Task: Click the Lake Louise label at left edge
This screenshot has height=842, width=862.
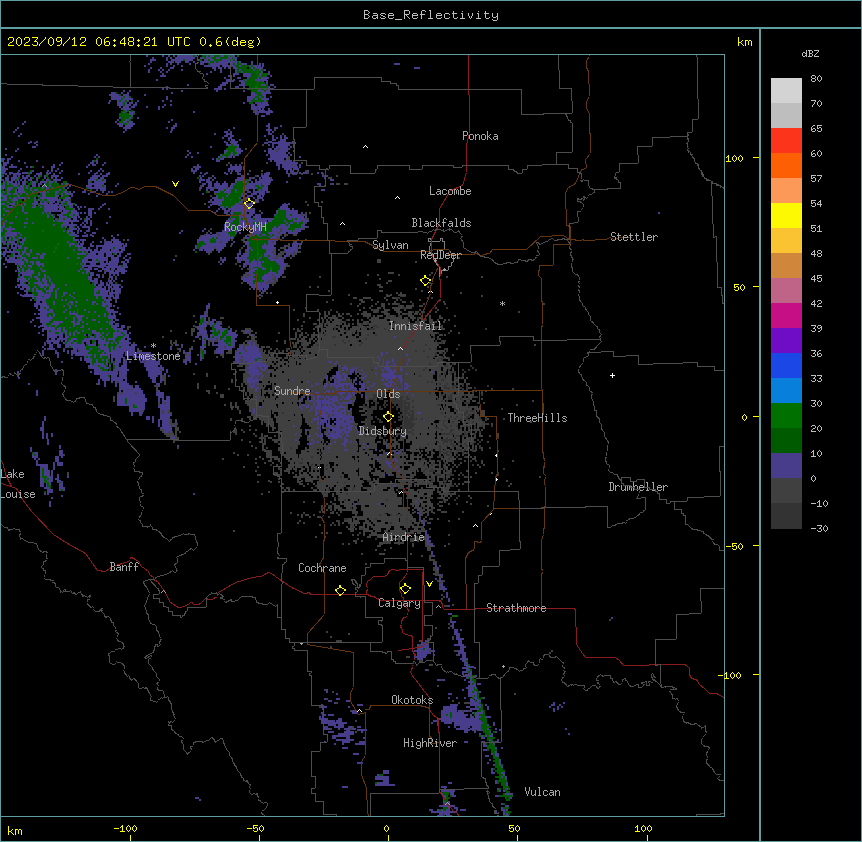Action: (18, 484)
